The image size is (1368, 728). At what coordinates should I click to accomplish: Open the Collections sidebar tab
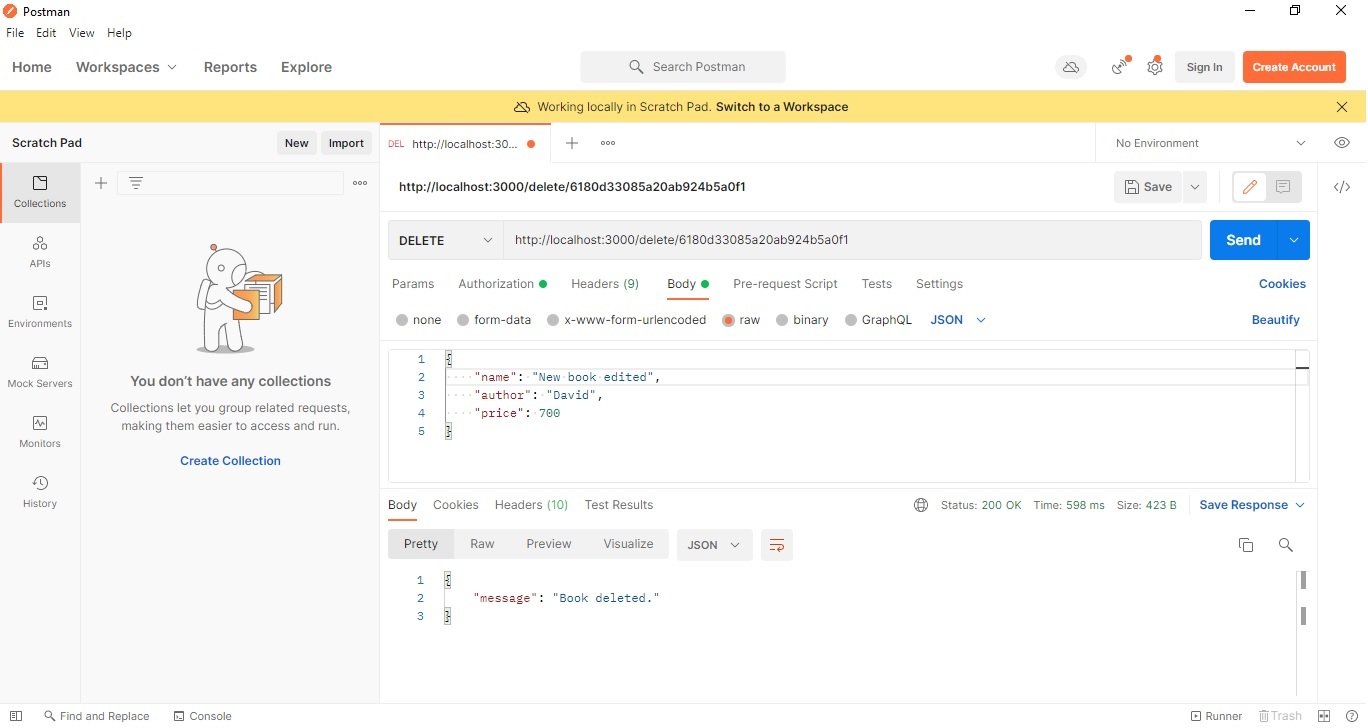pyautogui.click(x=40, y=192)
